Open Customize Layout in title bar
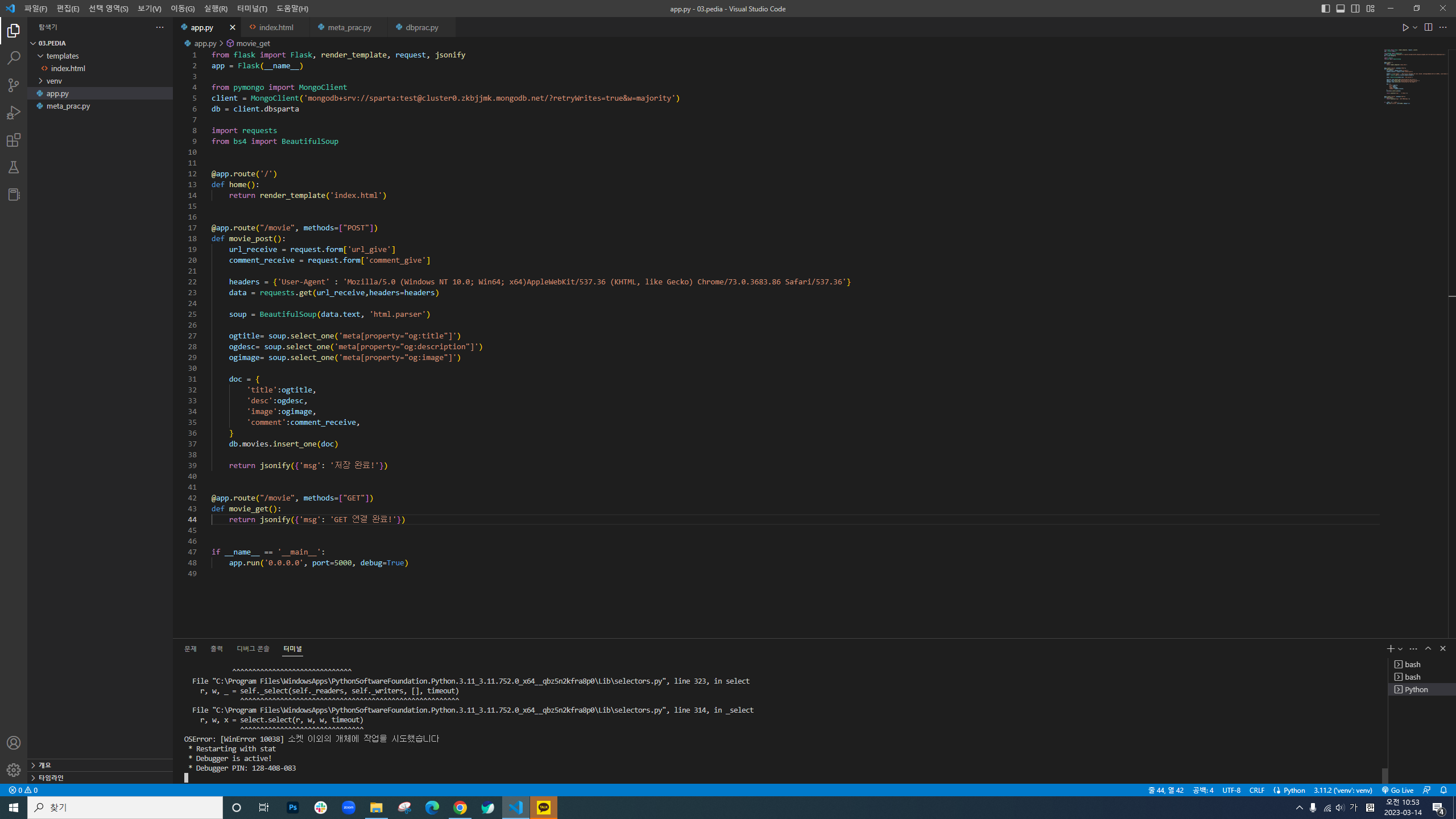The height and width of the screenshot is (819, 1456). tap(1370, 9)
